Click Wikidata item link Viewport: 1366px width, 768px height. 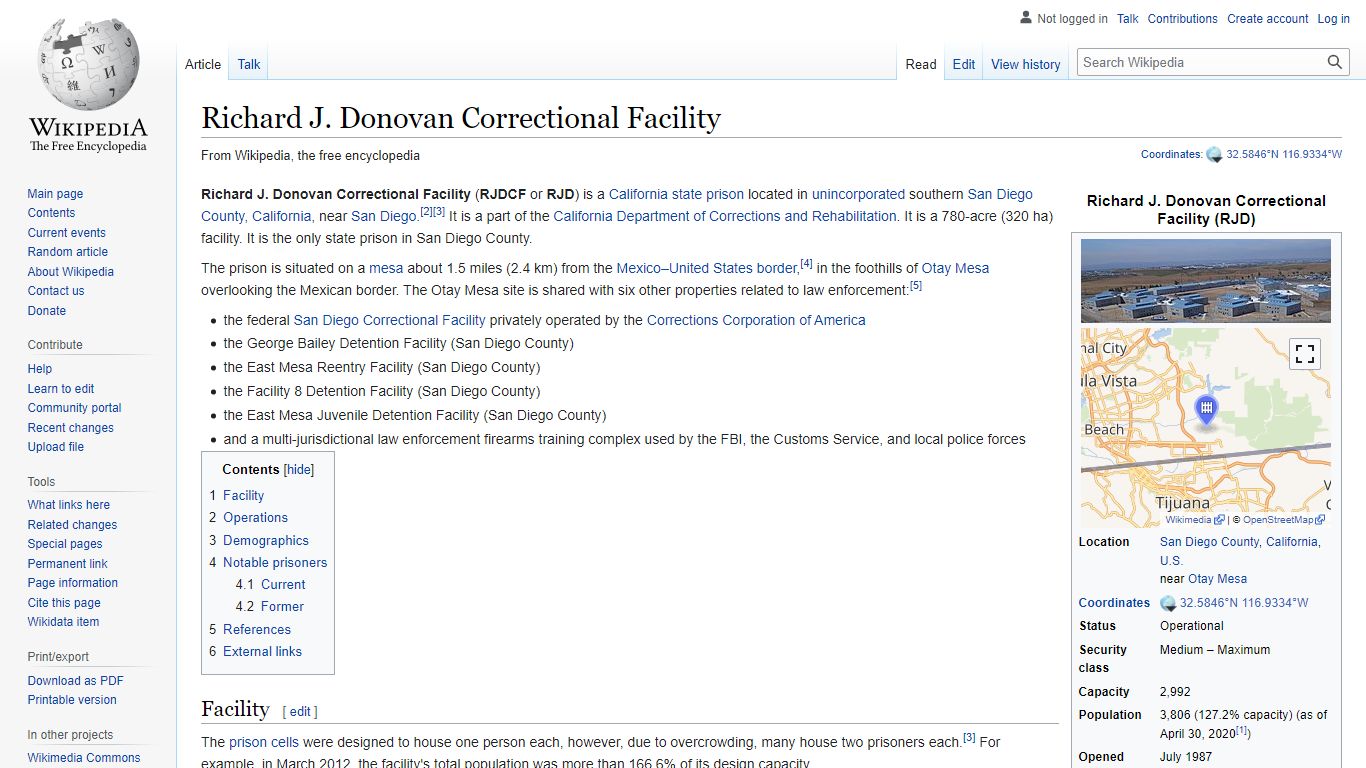(x=63, y=622)
